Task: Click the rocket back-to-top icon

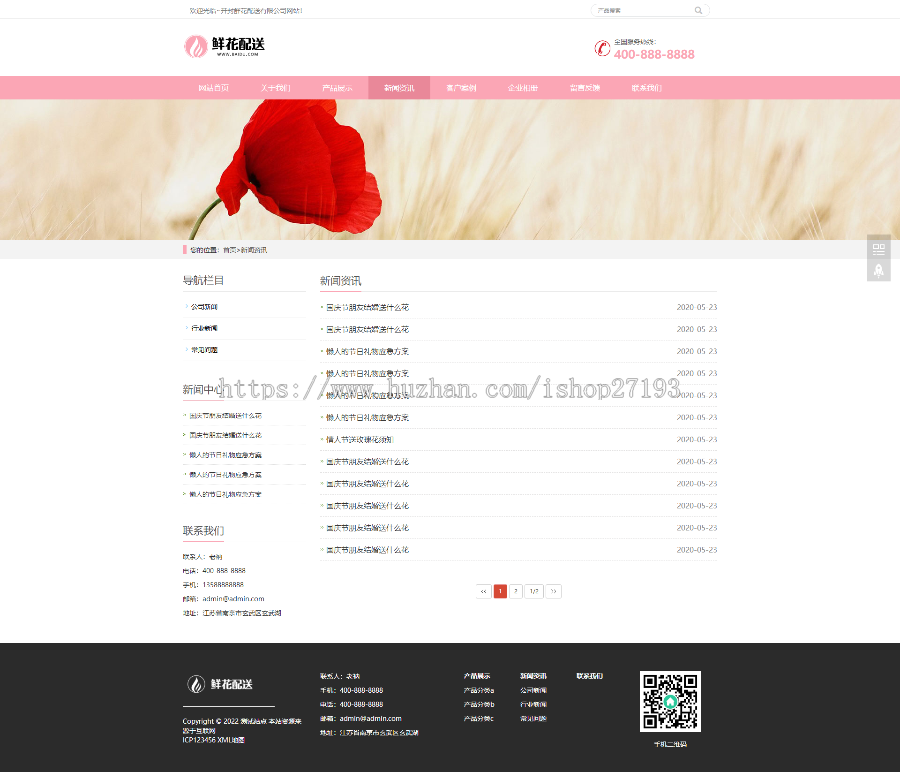Action: tap(878, 270)
